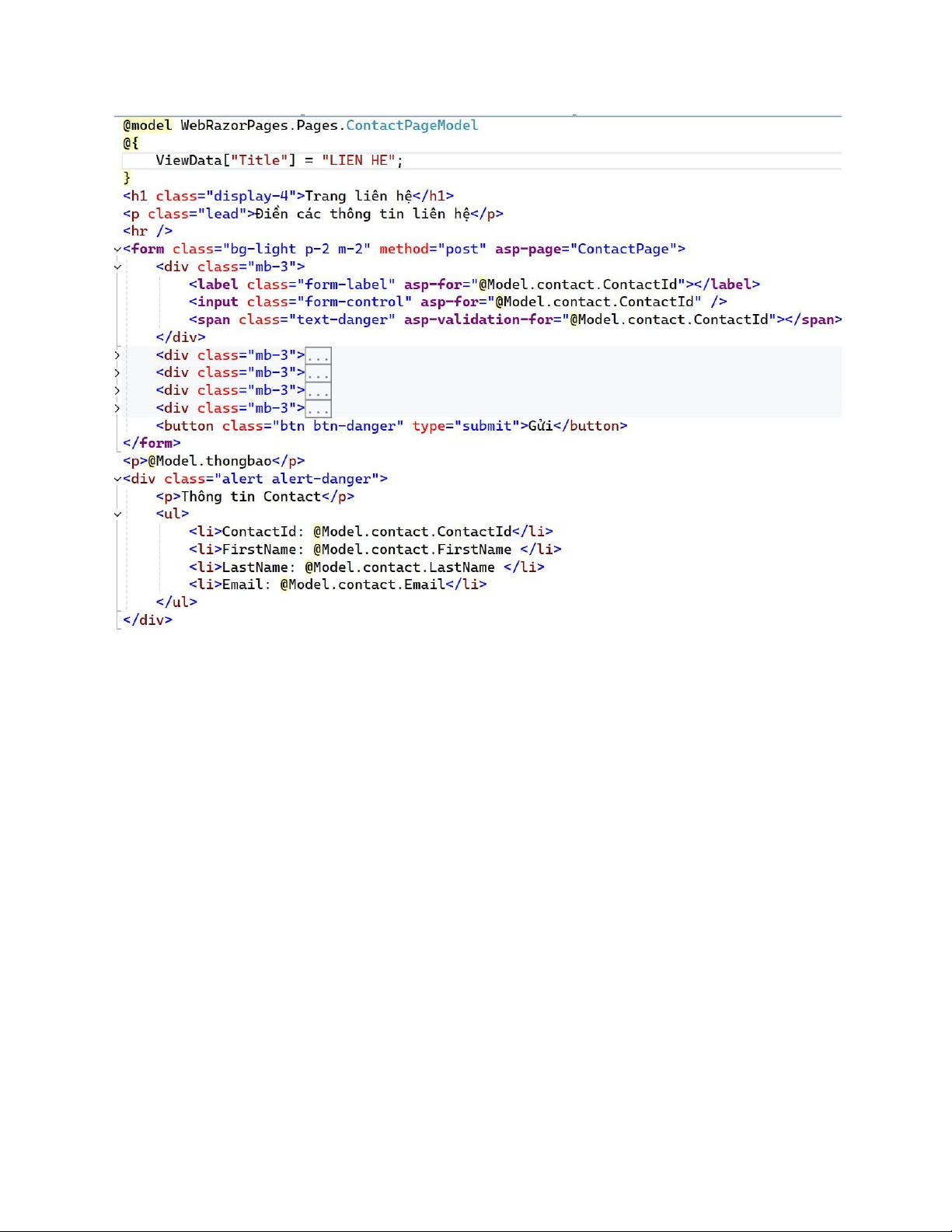This screenshot has width=952, height=1232.
Task: Expand the third collapsed div mb-3 chevron
Action: coord(117,391)
